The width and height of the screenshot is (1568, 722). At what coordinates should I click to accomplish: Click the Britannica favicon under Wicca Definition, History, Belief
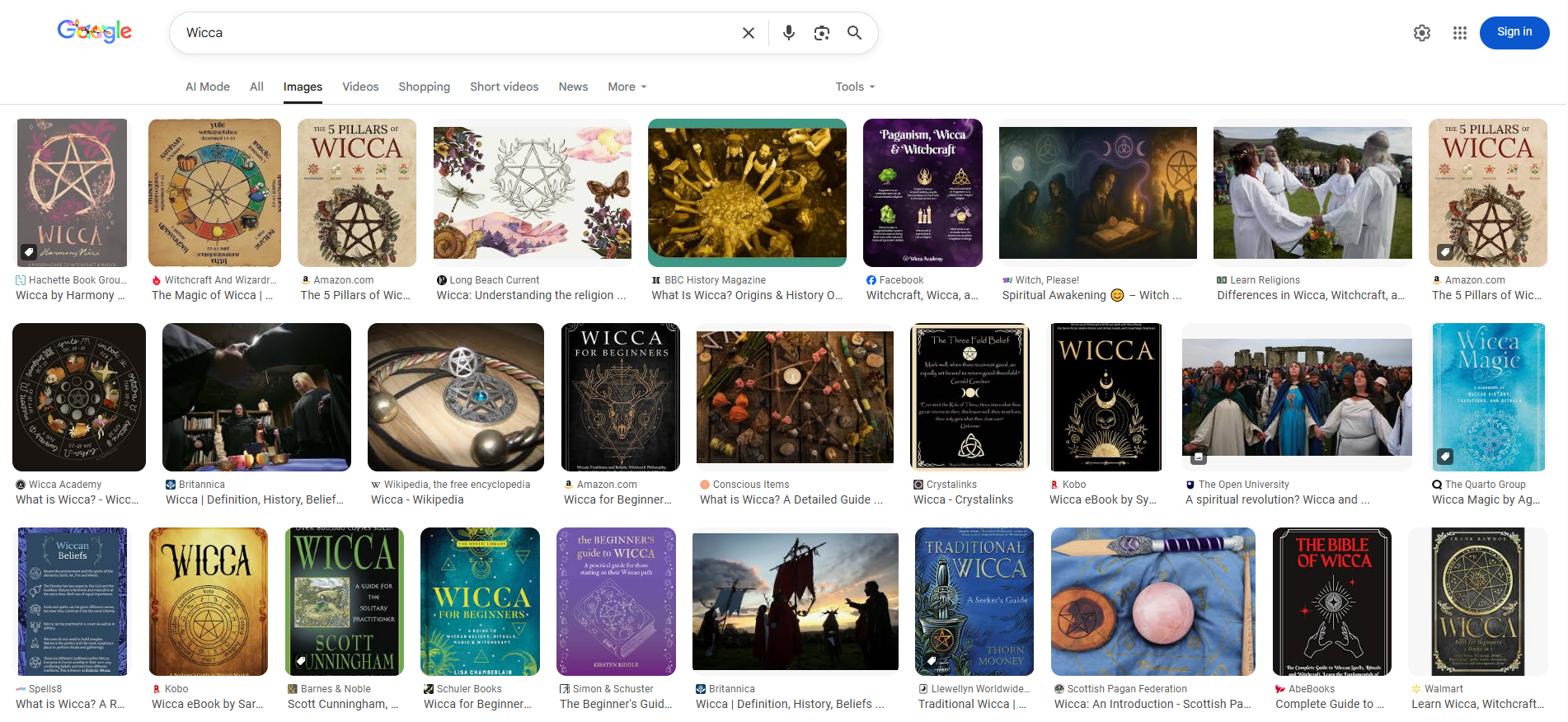[171, 485]
